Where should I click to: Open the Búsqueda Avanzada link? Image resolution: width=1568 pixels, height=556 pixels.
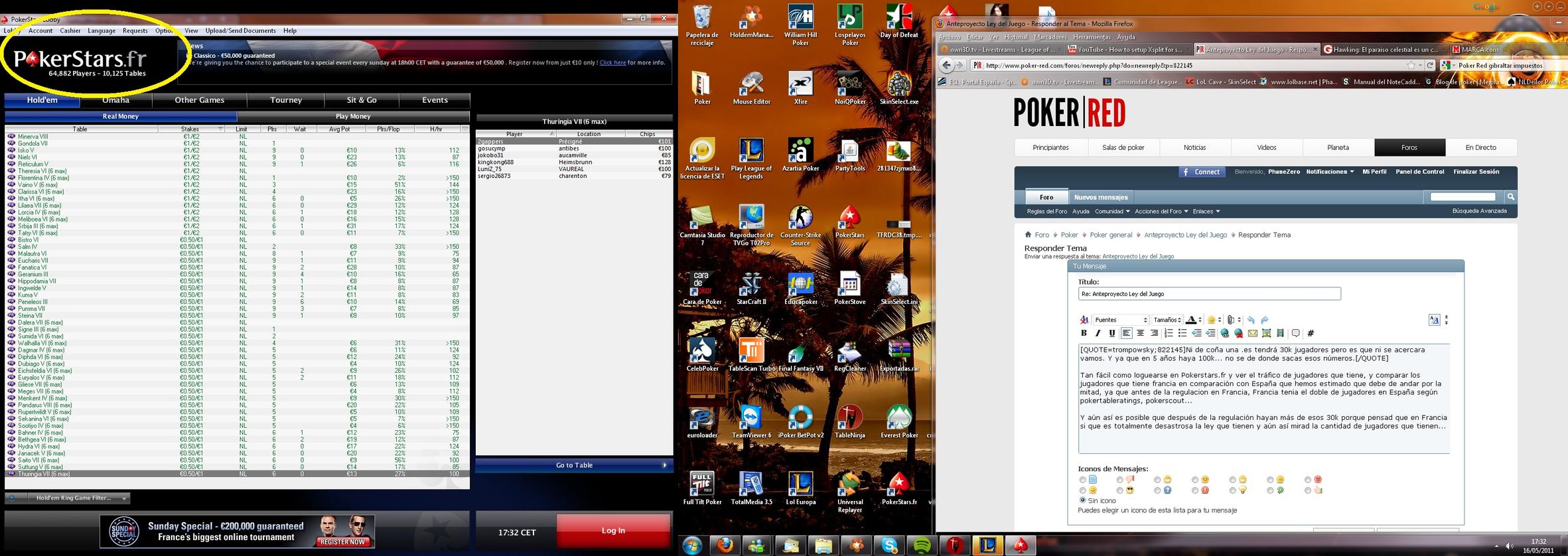tap(1479, 211)
